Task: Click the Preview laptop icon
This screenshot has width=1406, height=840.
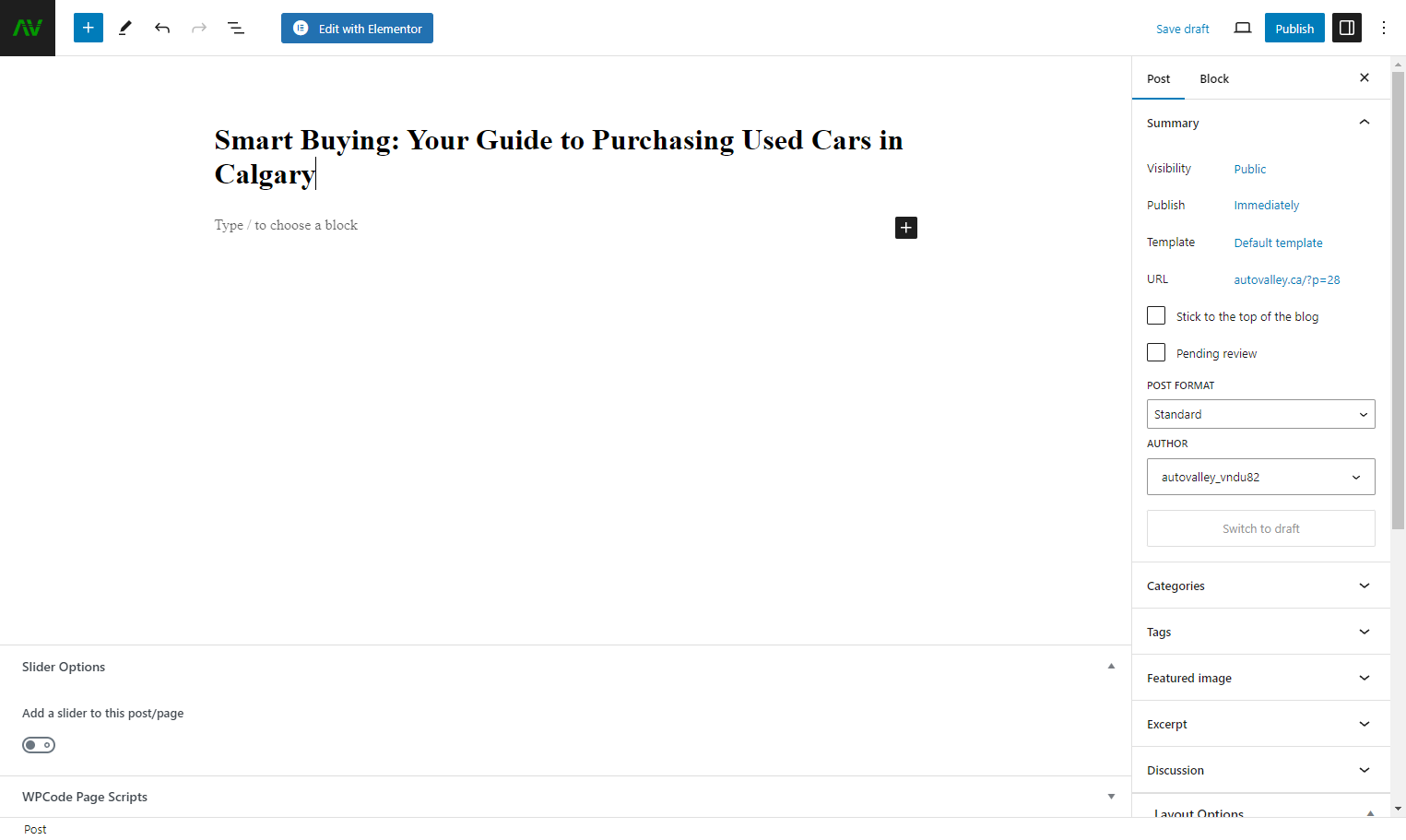Action: (x=1243, y=28)
